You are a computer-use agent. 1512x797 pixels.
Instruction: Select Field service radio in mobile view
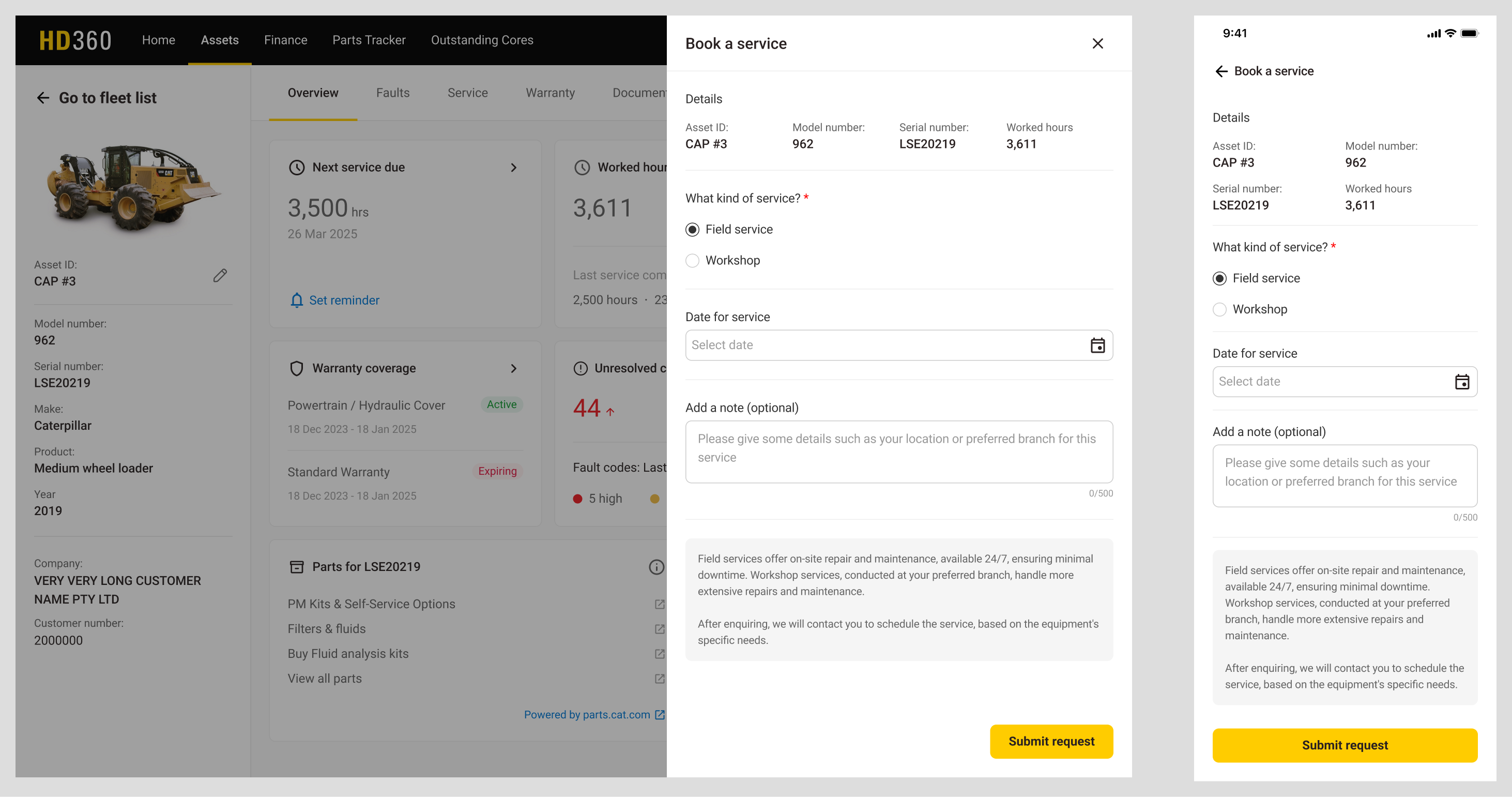tap(1219, 278)
